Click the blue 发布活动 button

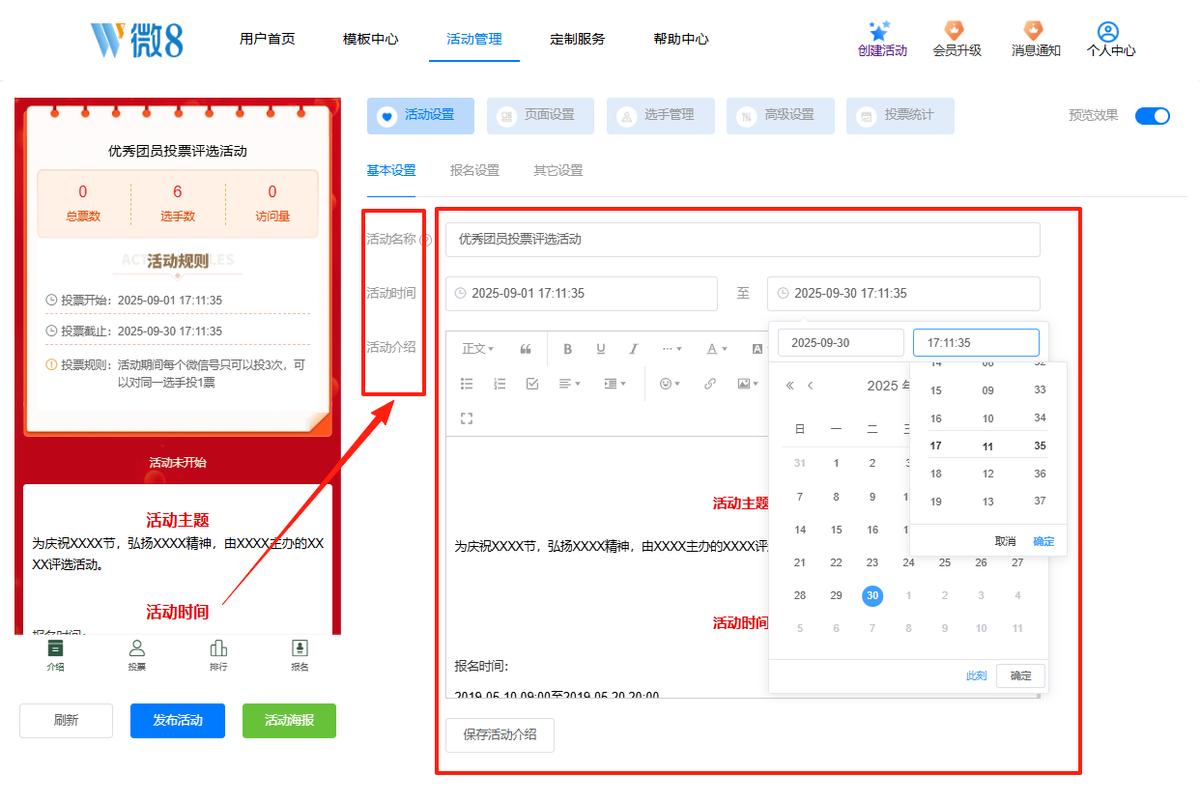click(x=177, y=721)
